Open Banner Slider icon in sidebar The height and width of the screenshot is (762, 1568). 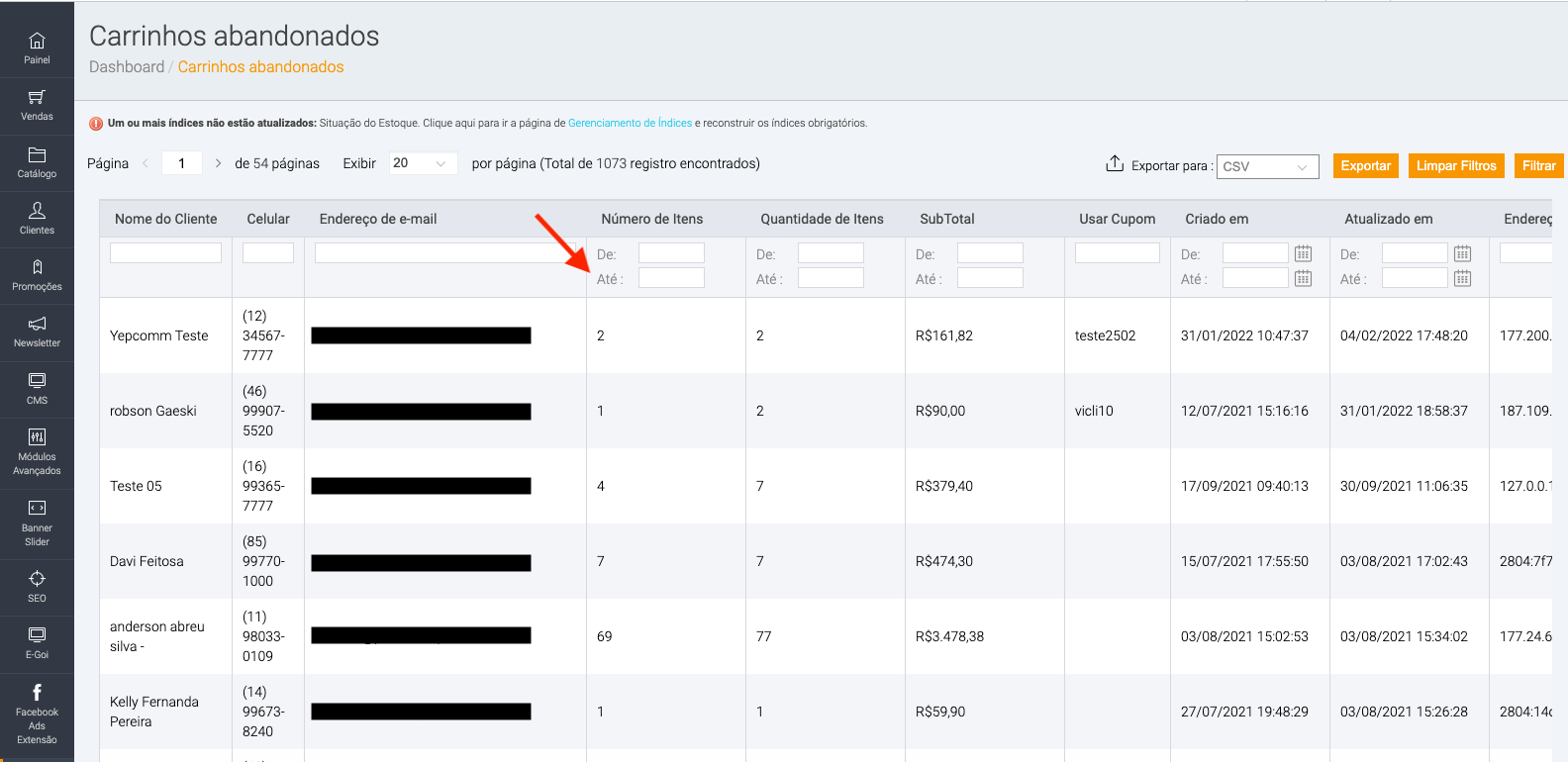pyautogui.click(x=37, y=508)
